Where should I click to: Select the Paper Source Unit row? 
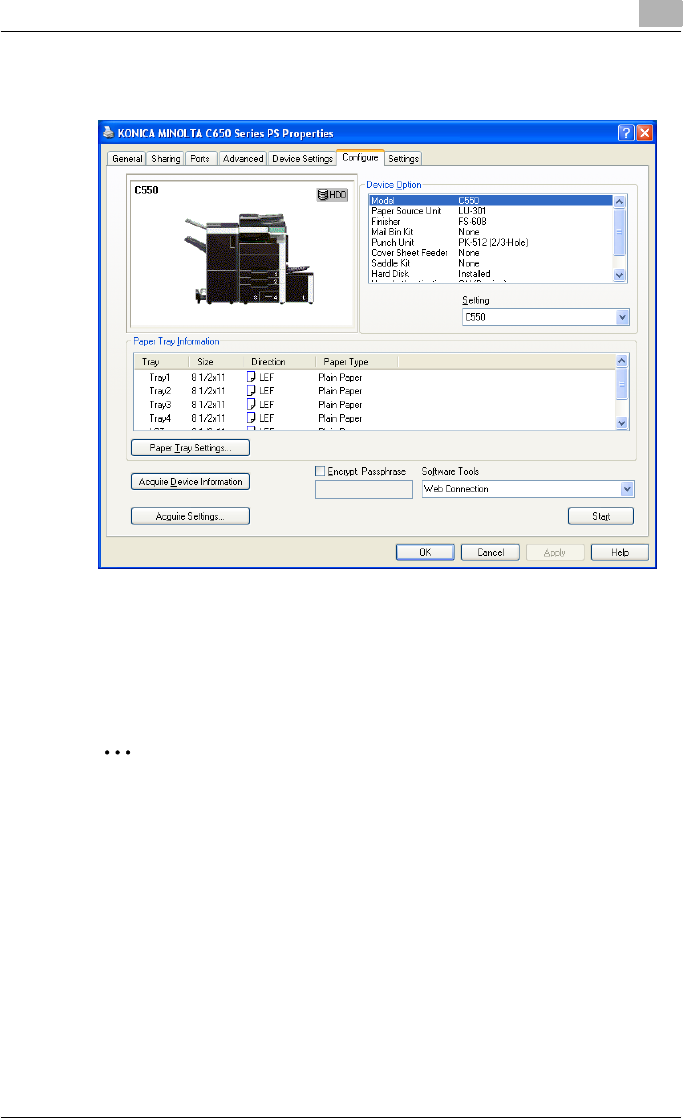[x=491, y=211]
